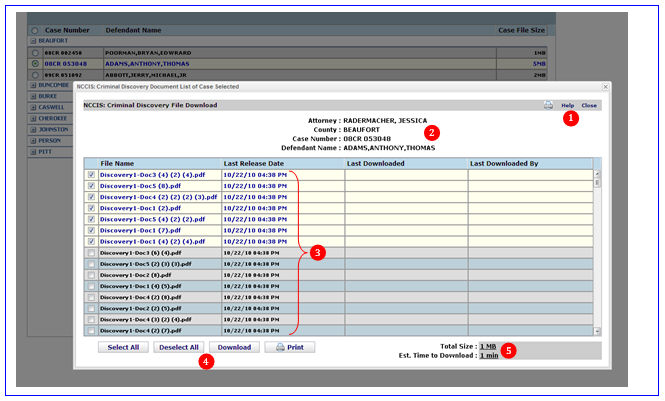Image resolution: width=665 pixels, height=401 pixels.
Task: Click the Deselect All button
Action: [x=179, y=348]
